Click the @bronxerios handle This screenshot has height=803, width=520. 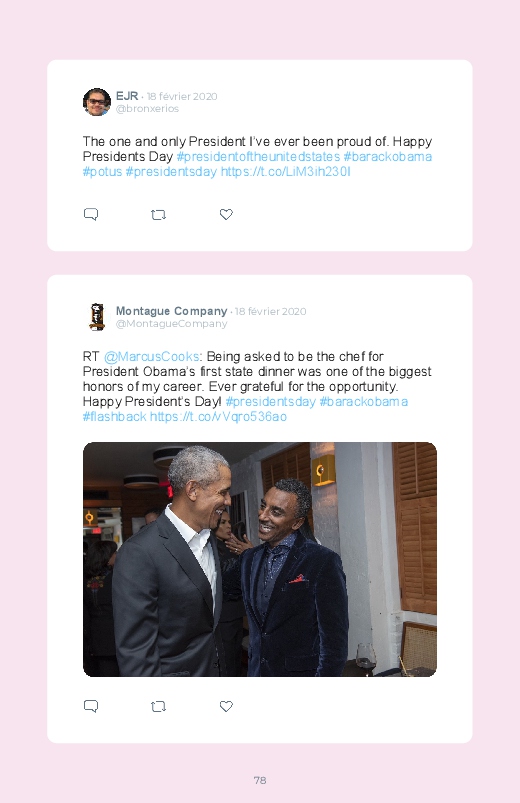pyautogui.click(x=147, y=109)
